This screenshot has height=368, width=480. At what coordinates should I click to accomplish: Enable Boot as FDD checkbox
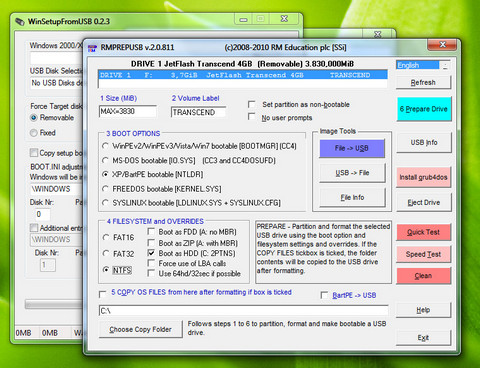pyautogui.click(x=151, y=232)
